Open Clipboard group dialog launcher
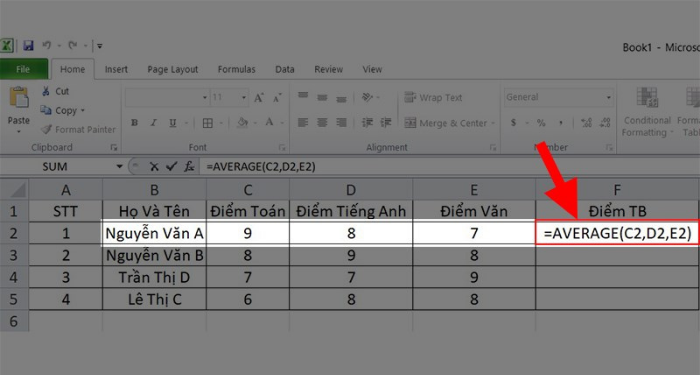 114,147
